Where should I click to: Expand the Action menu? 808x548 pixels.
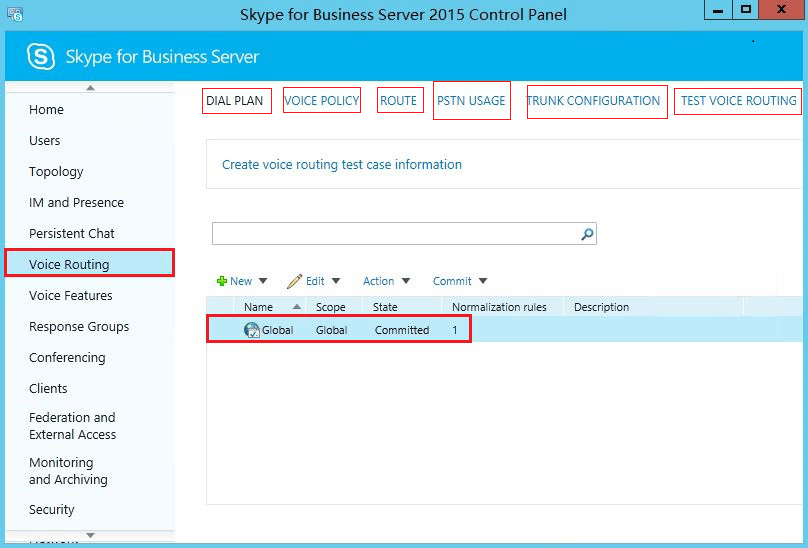click(x=386, y=281)
